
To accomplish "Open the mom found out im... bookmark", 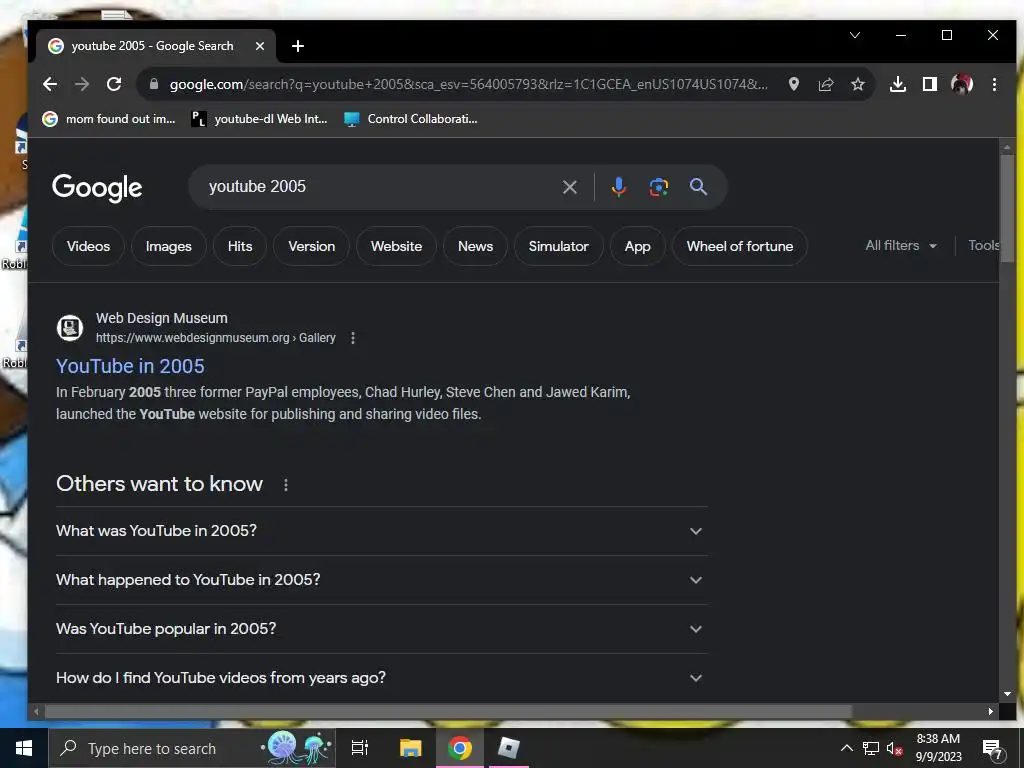I will [x=109, y=119].
